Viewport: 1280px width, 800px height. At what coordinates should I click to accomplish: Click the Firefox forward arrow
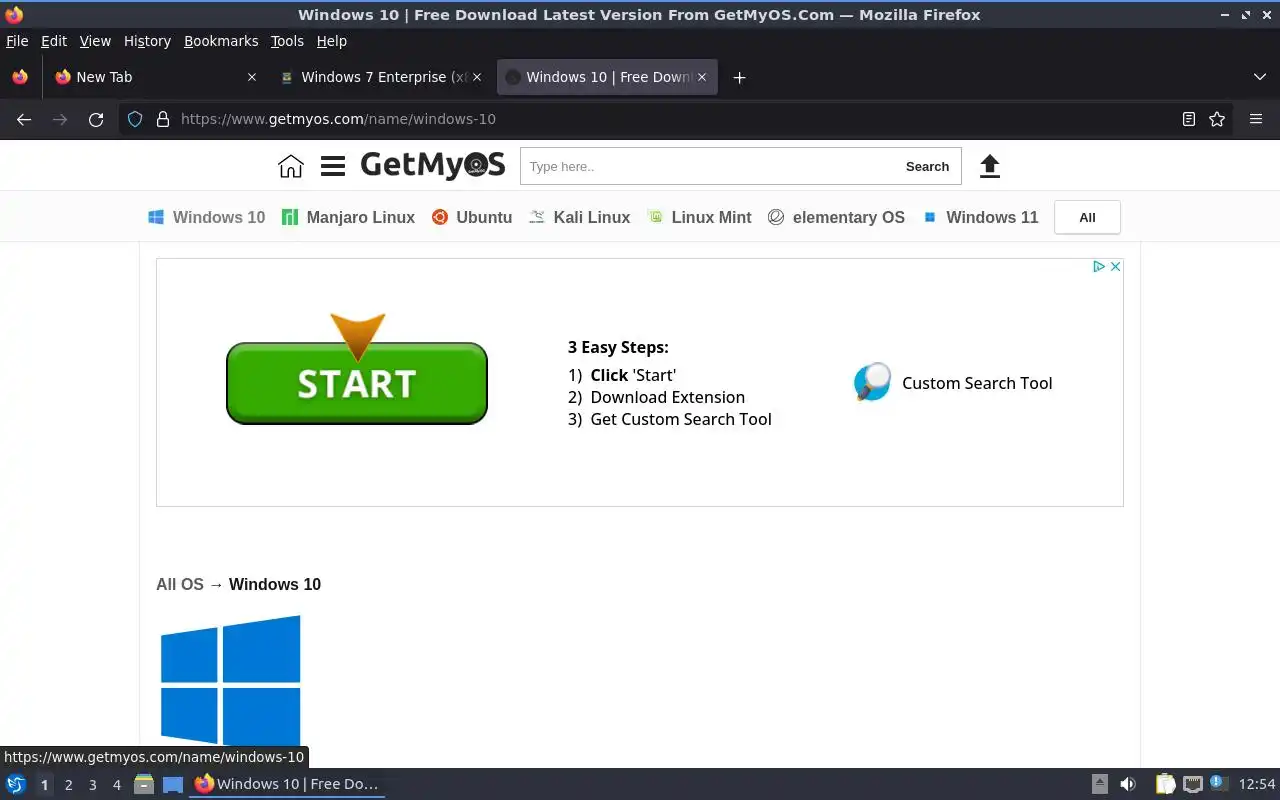point(60,119)
